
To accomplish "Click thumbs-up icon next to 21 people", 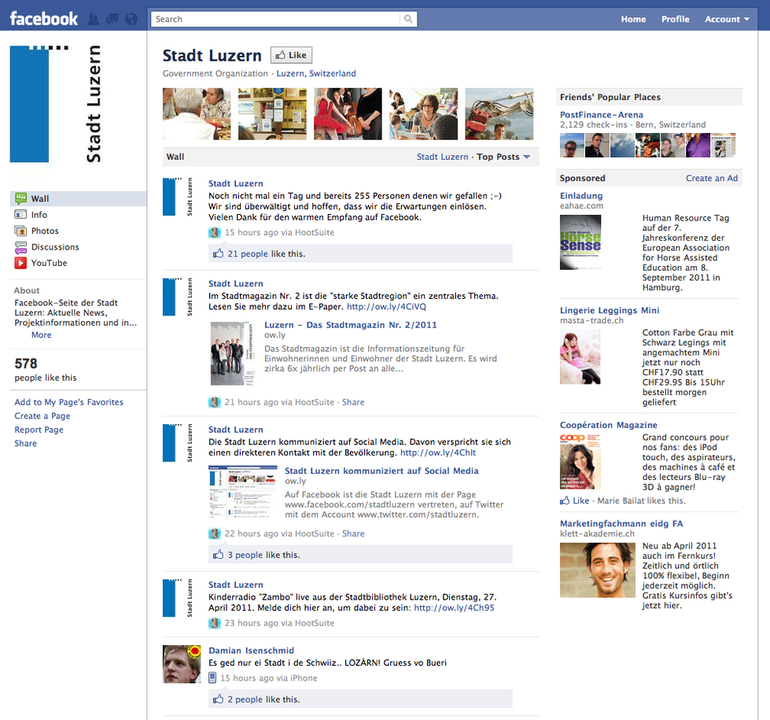I will coord(218,253).
